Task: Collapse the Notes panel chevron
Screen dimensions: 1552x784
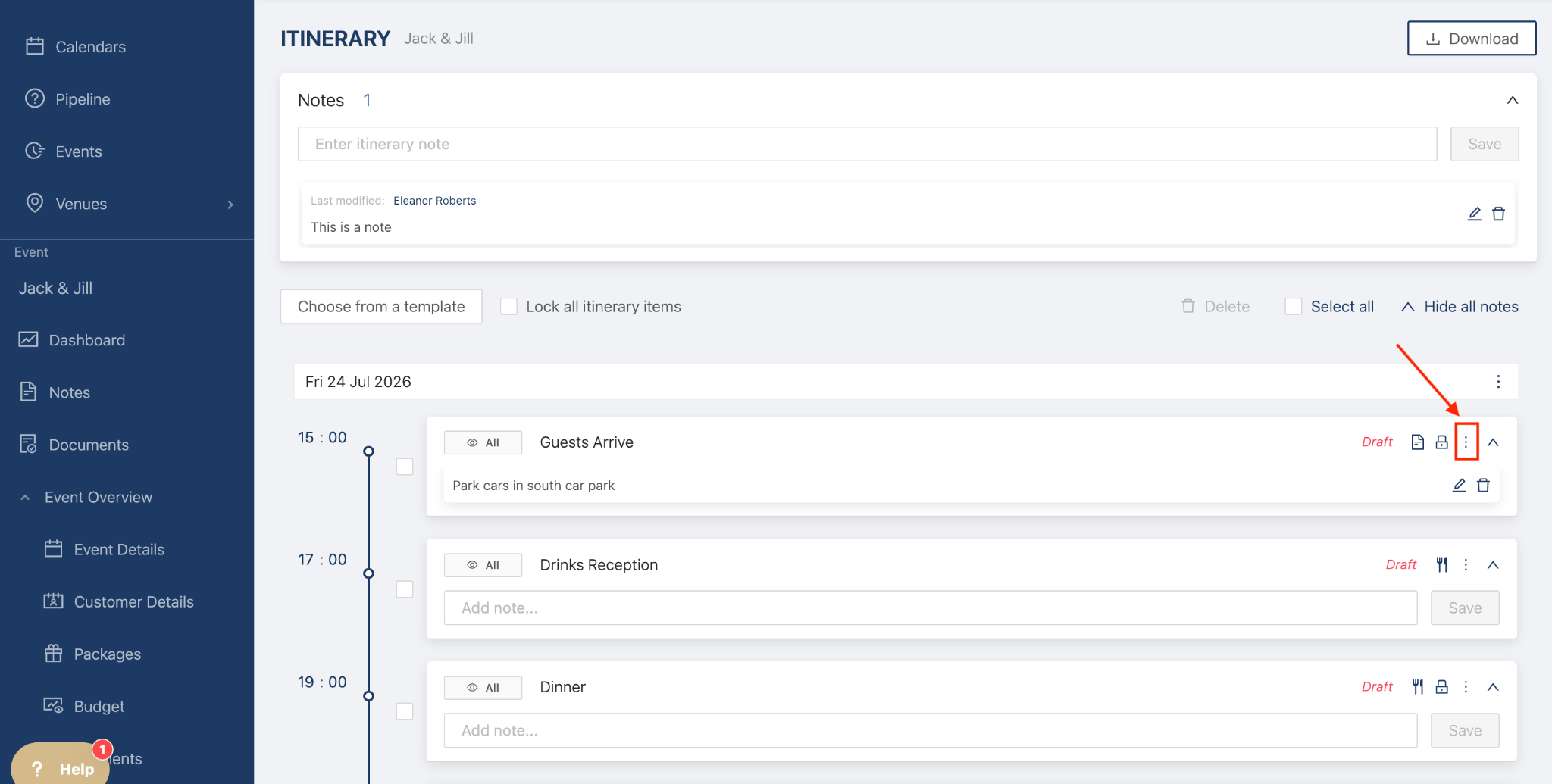Action: tap(1512, 100)
